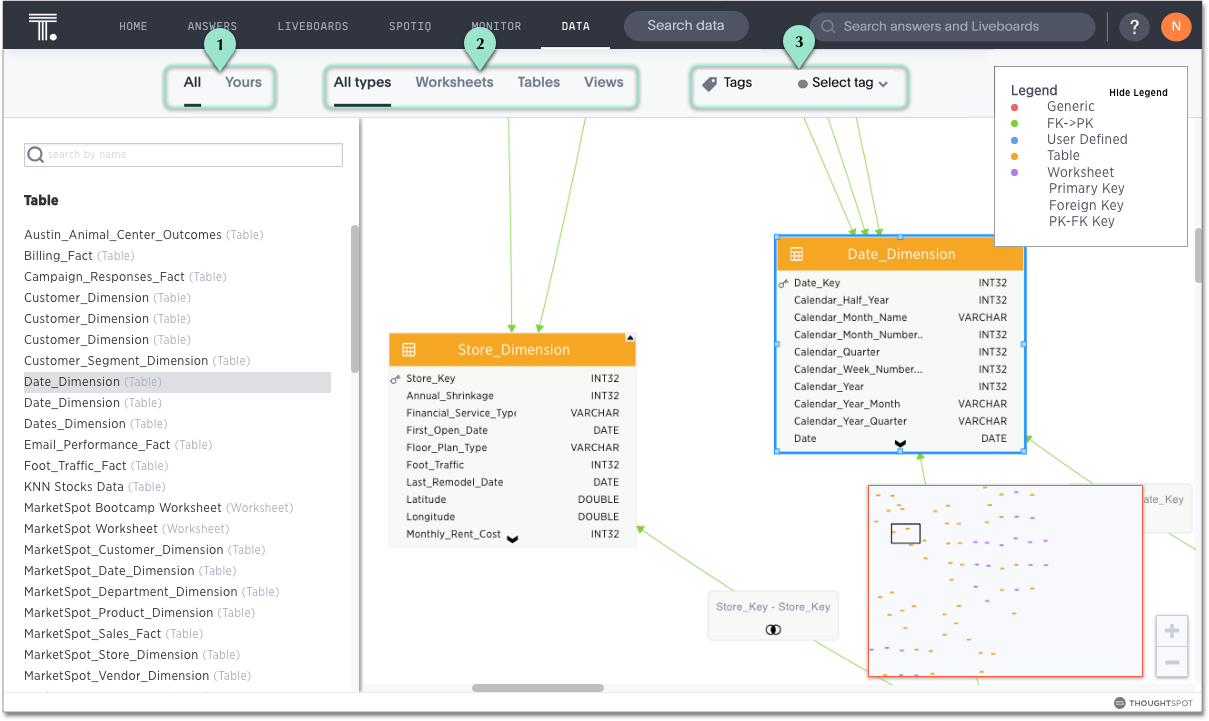Viewport: 1209px width, 721px height.
Task: Click the horizontal canvas scrollbar
Action: [x=537, y=688]
